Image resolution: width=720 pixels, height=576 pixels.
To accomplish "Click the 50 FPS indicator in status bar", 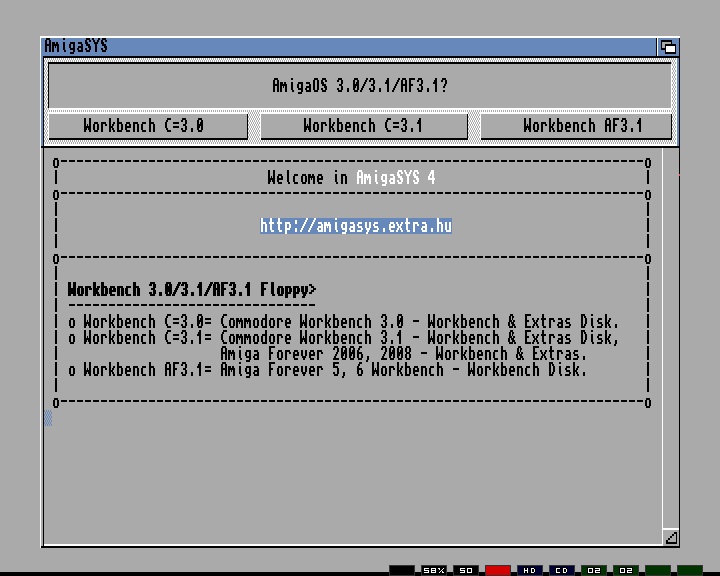I will pyautogui.click(x=466, y=570).
